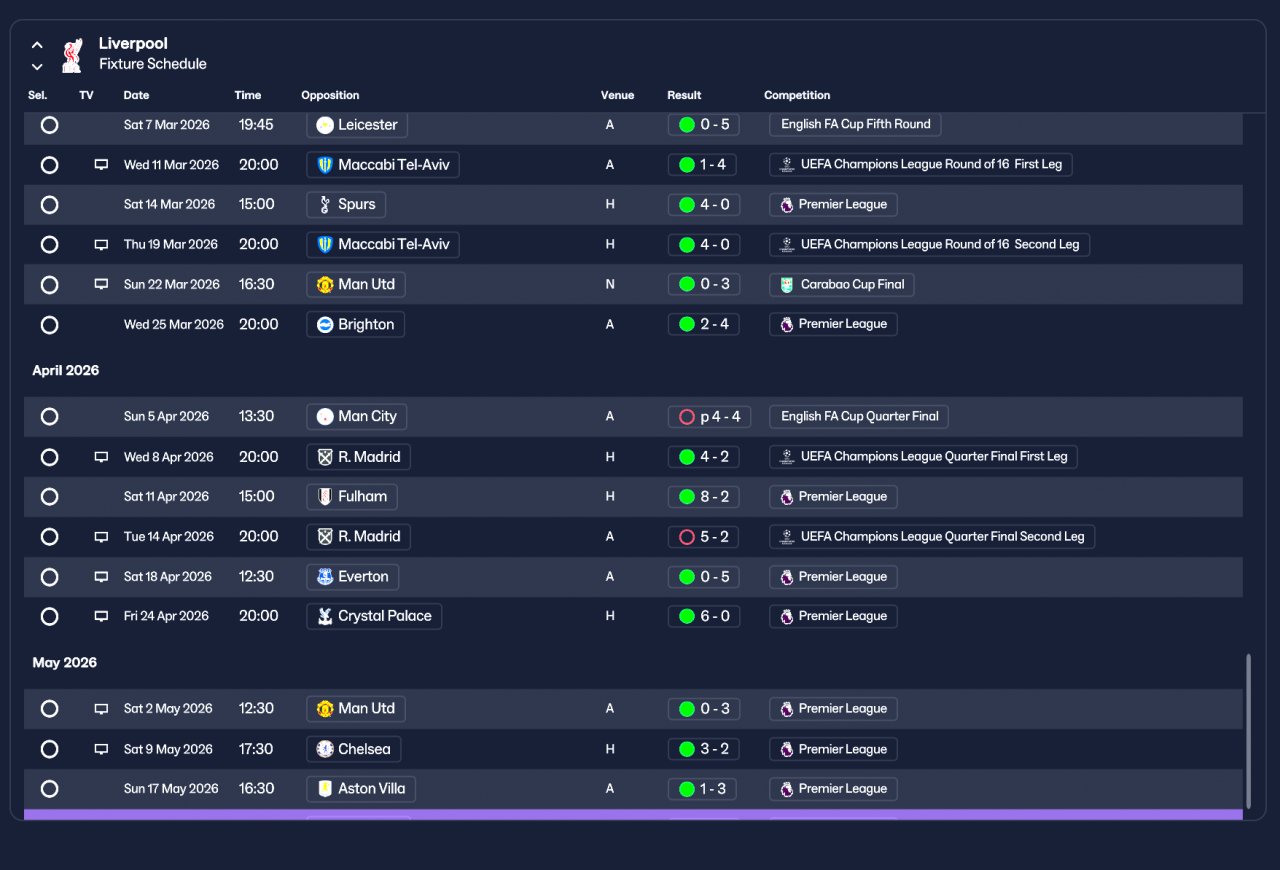The image size is (1280, 870).
Task: Click date Sat 11 Apr 2026
Action: click(x=167, y=497)
